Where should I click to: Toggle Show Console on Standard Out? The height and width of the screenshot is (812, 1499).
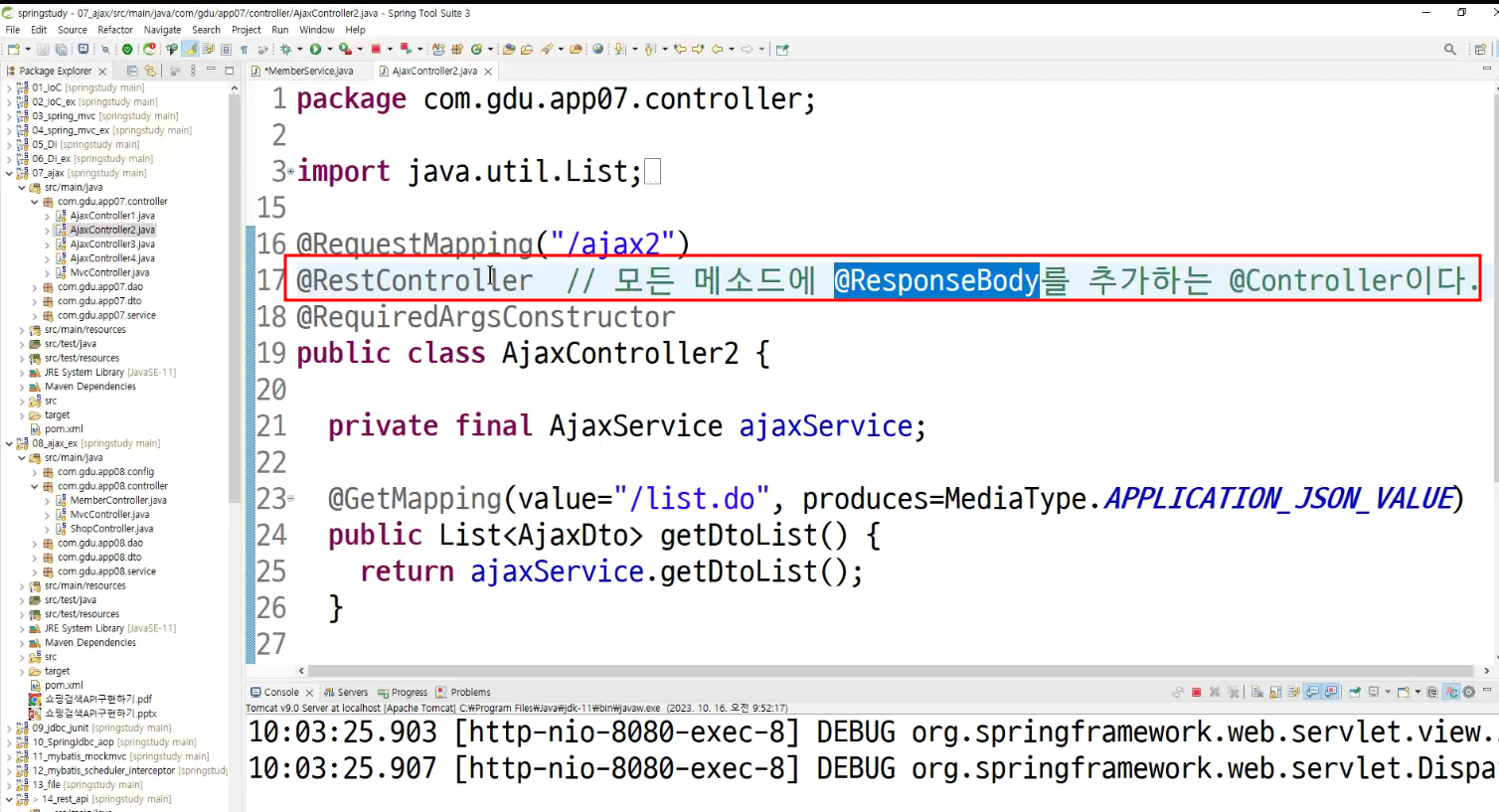1311,692
